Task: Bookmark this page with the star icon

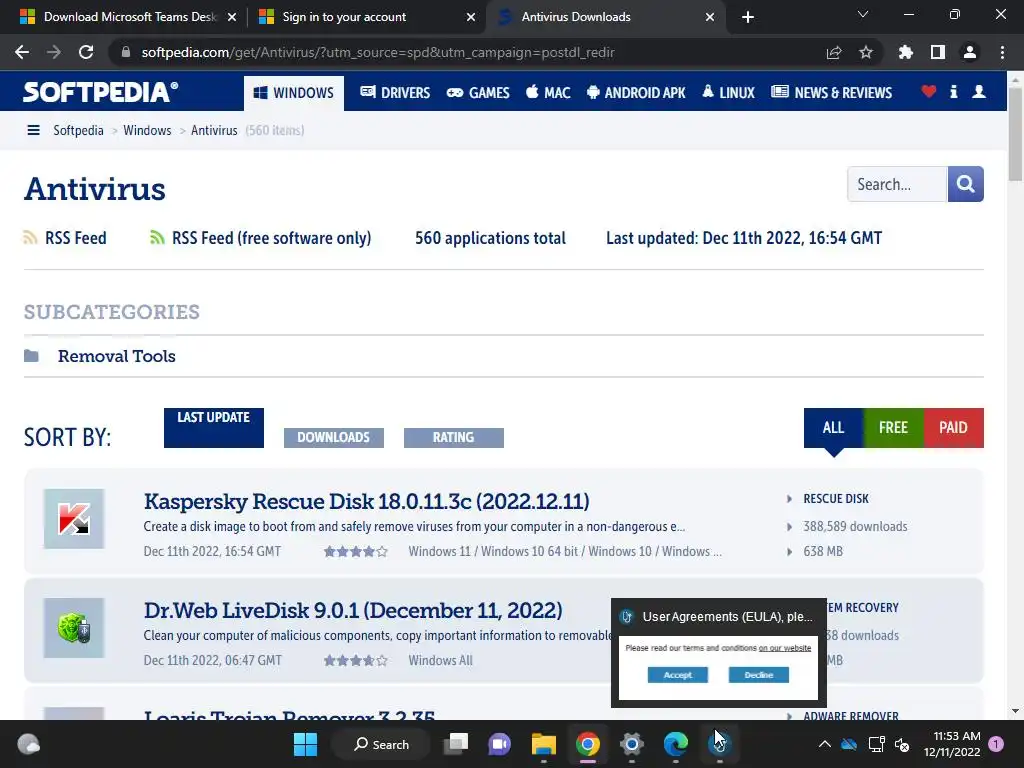Action: point(865,52)
